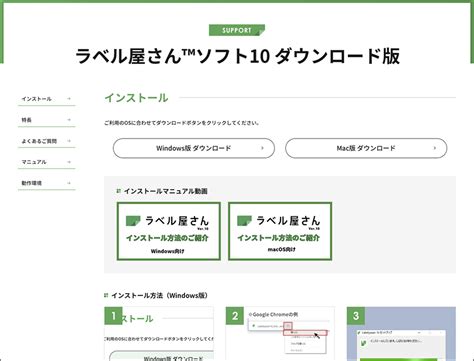The height and width of the screenshot is (361, 474).
Task: Click the arrow icon beside よくあるご質問
Action: click(69, 141)
